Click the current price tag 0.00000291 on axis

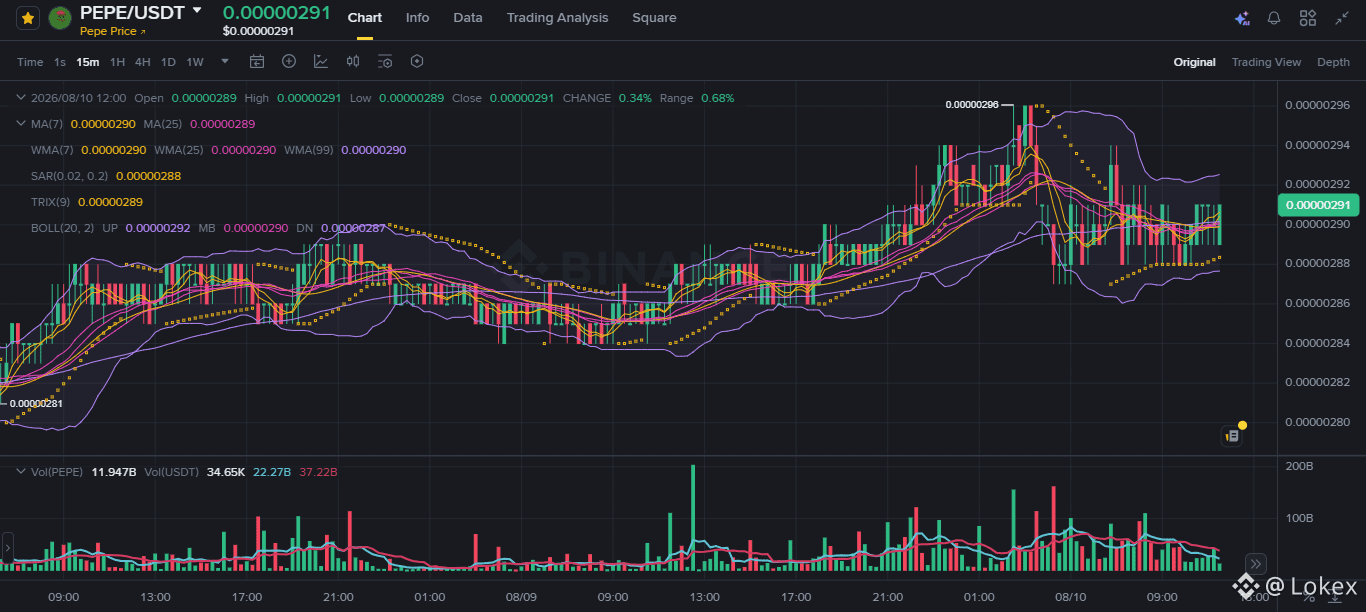[1319, 205]
